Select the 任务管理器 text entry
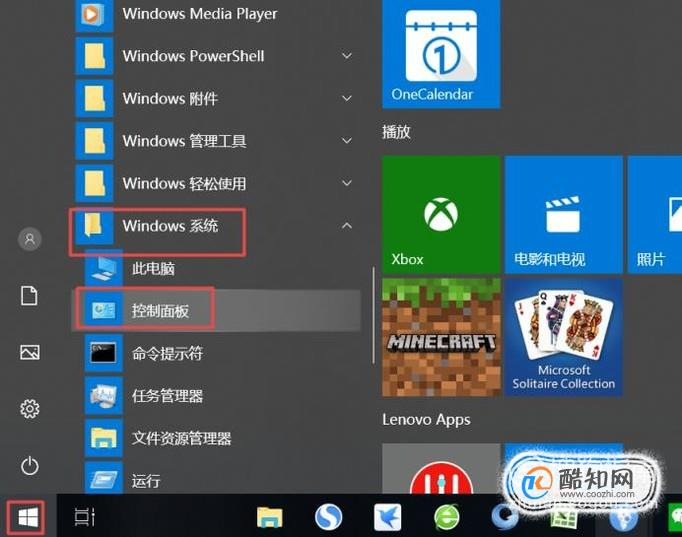682x537 pixels. (167, 396)
